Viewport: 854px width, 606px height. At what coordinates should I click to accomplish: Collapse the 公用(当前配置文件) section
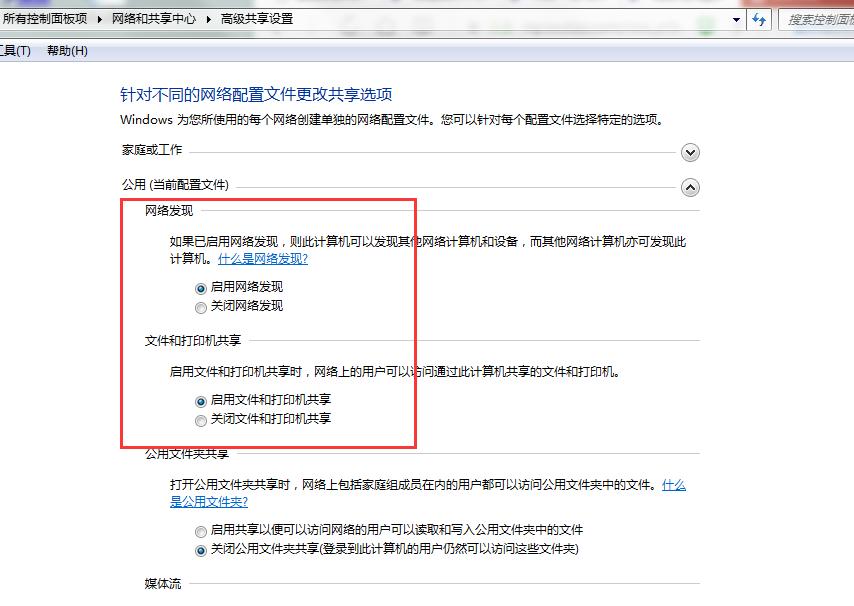[x=690, y=187]
